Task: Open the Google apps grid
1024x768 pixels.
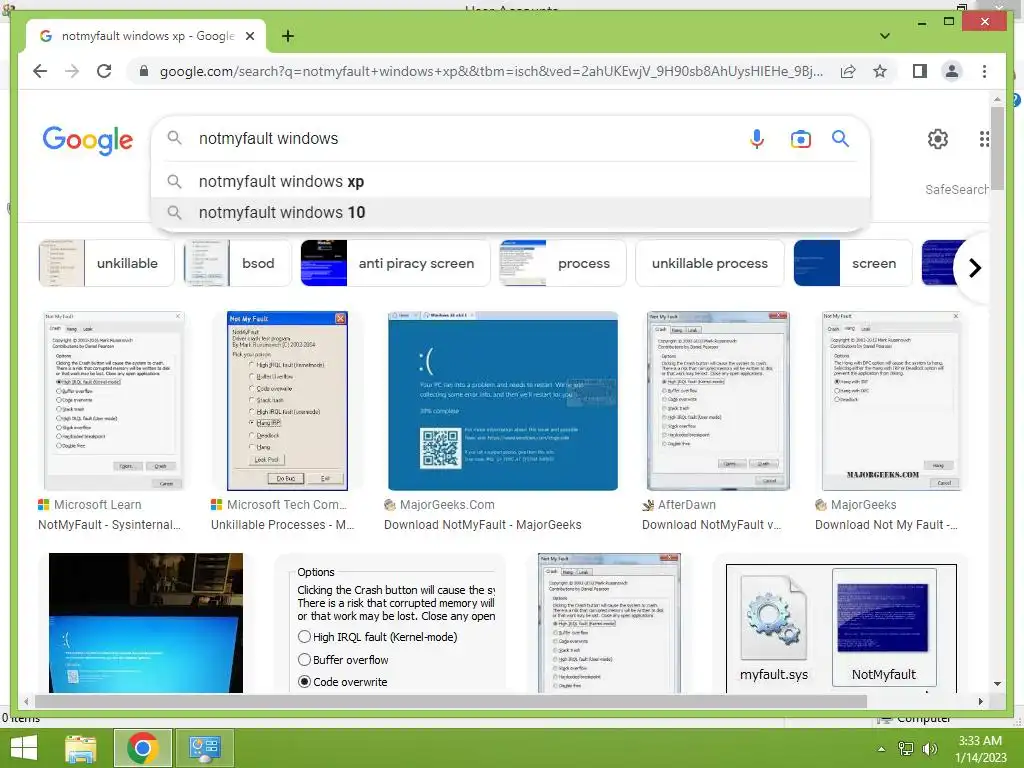Action: [x=984, y=138]
